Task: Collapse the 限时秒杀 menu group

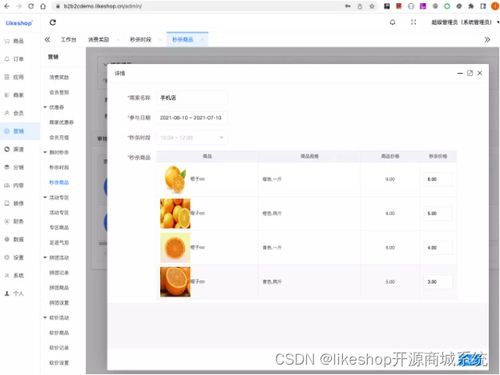Action: point(45,152)
